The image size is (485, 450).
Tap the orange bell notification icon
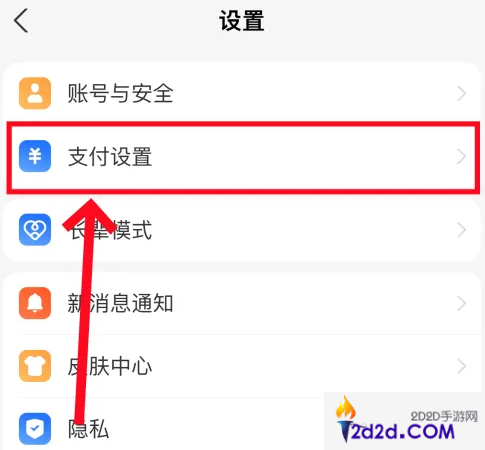pos(35,303)
